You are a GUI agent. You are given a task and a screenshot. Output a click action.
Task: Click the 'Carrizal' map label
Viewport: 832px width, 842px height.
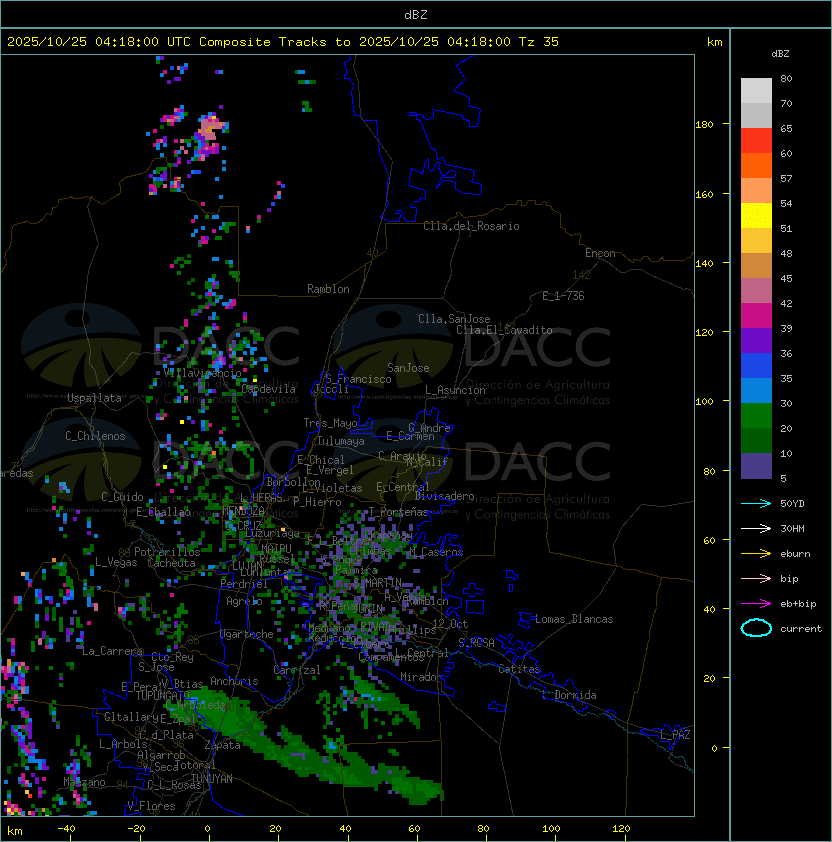pyautogui.click(x=297, y=670)
